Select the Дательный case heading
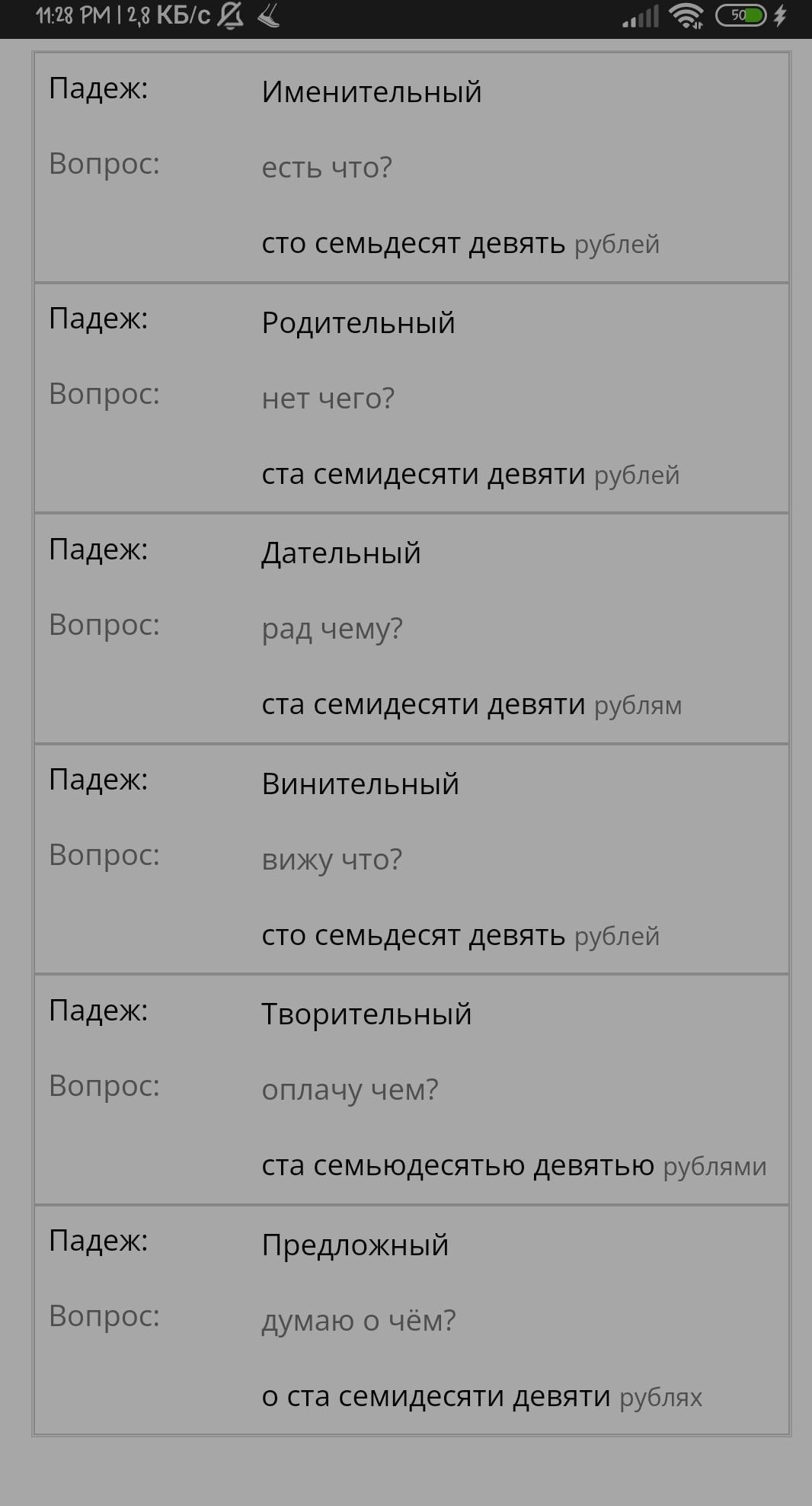 click(341, 553)
